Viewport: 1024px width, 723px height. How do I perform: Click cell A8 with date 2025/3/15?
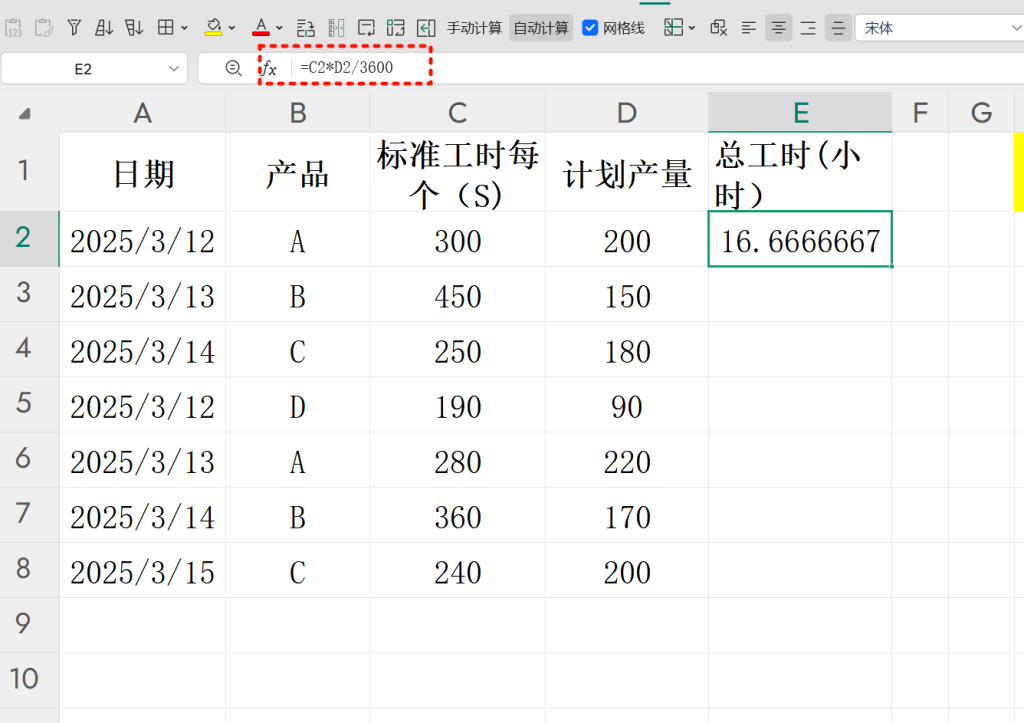(142, 570)
